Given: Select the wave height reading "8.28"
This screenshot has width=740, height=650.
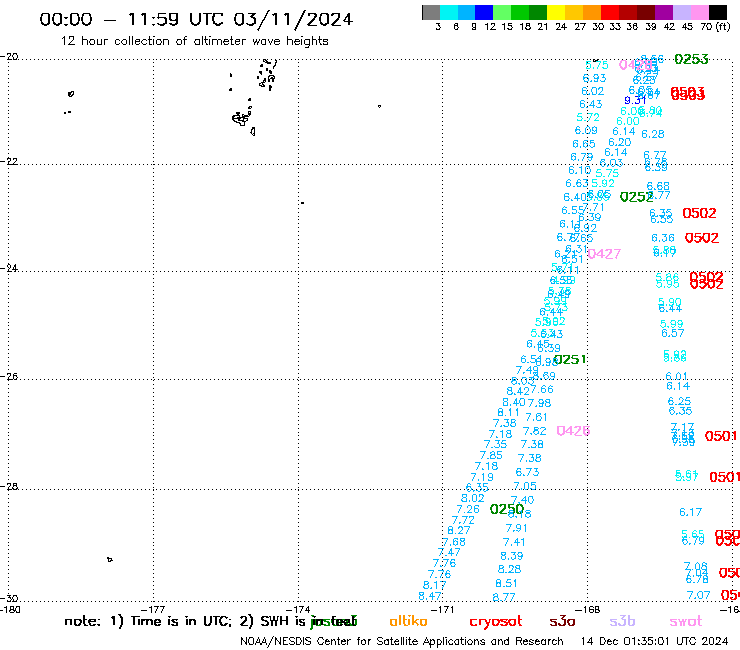Looking at the screenshot, I should (509, 569).
